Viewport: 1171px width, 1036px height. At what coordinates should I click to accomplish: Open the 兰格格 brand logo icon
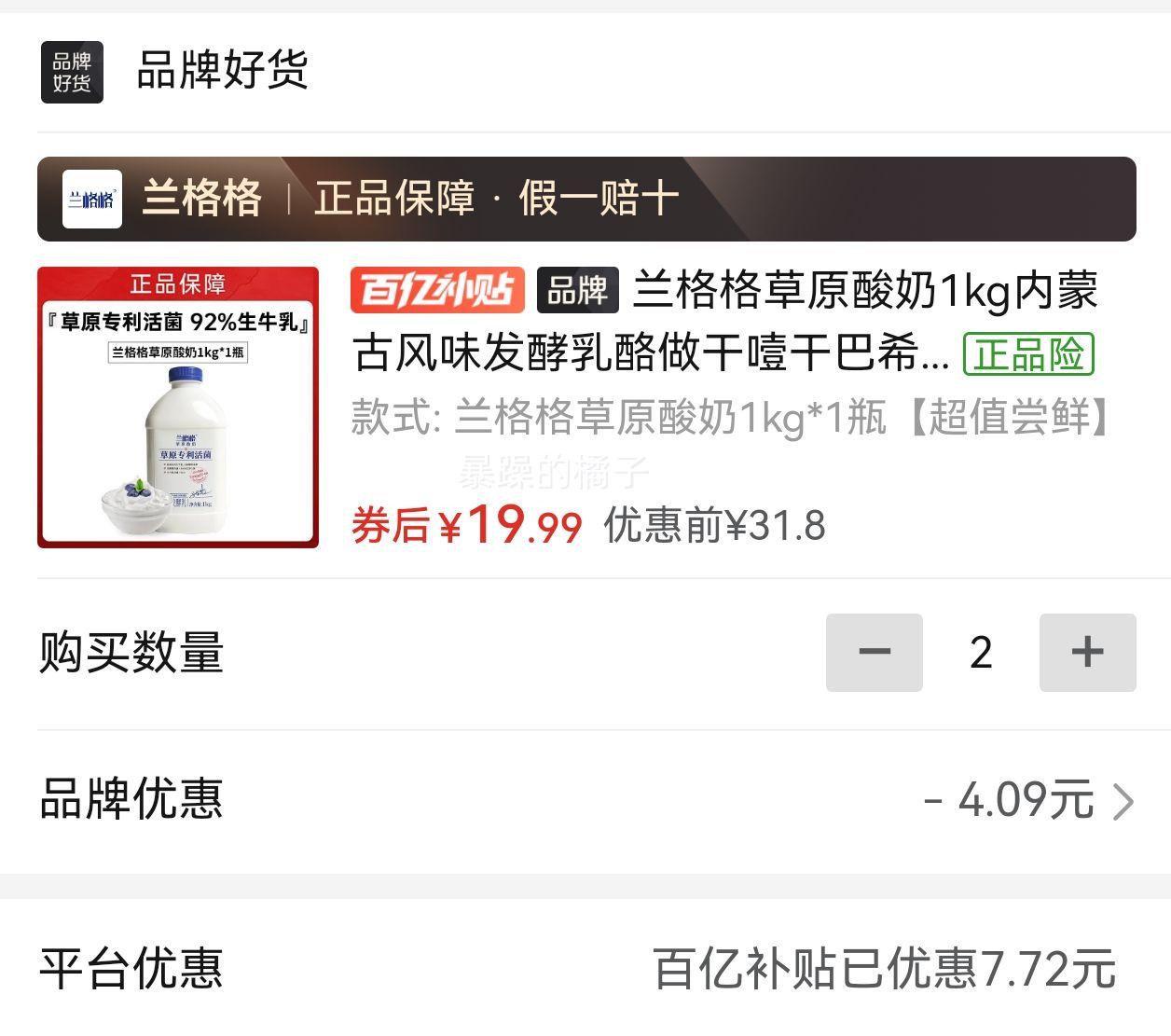tap(92, 199)
